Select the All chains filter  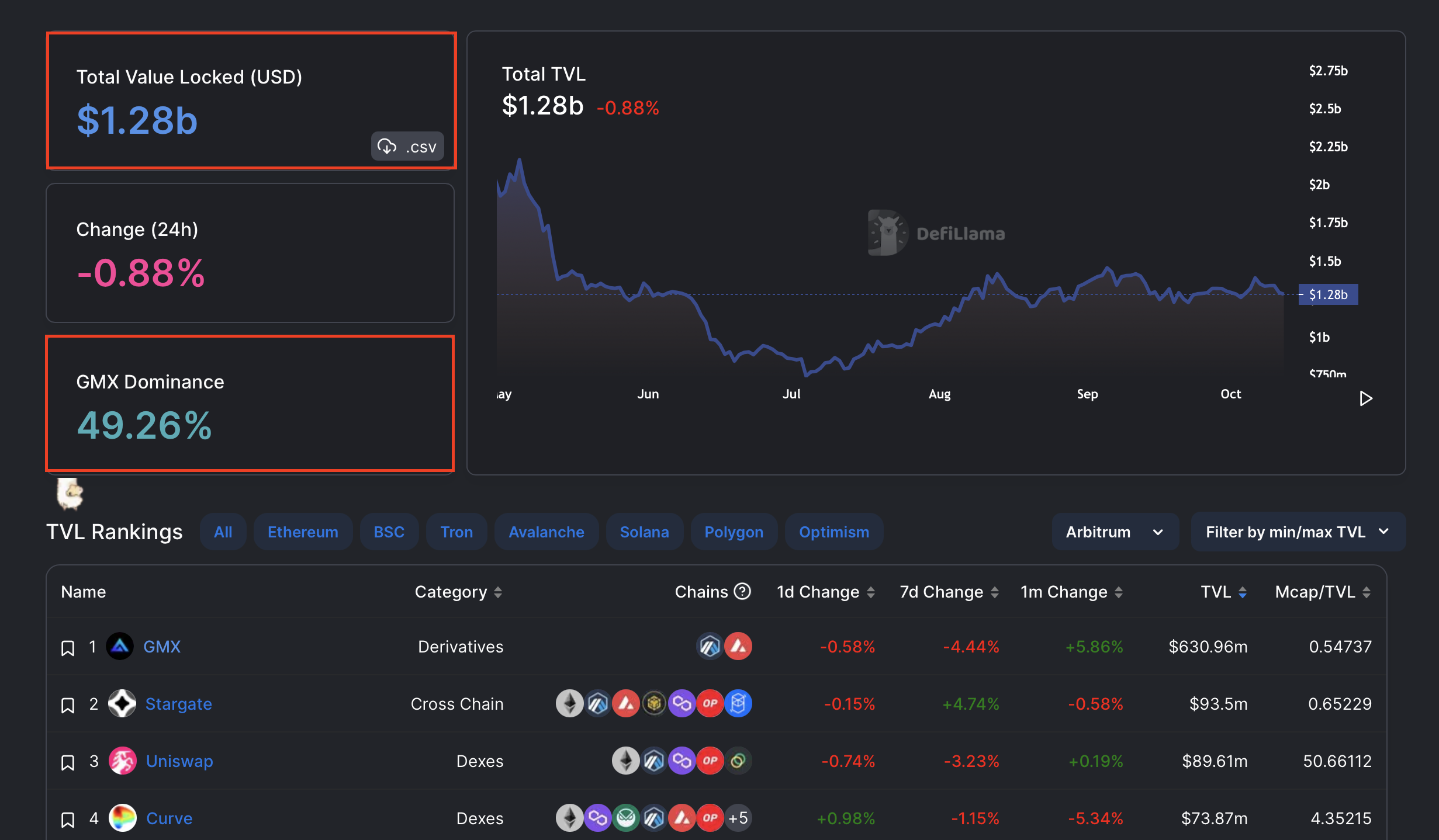[223, 532]
